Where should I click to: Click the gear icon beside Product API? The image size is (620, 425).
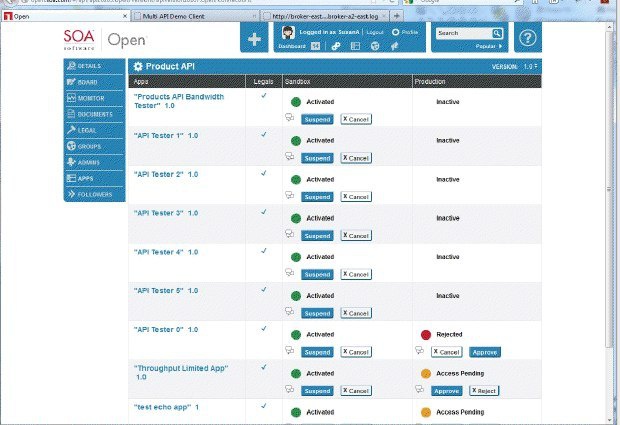click(138, 66)
